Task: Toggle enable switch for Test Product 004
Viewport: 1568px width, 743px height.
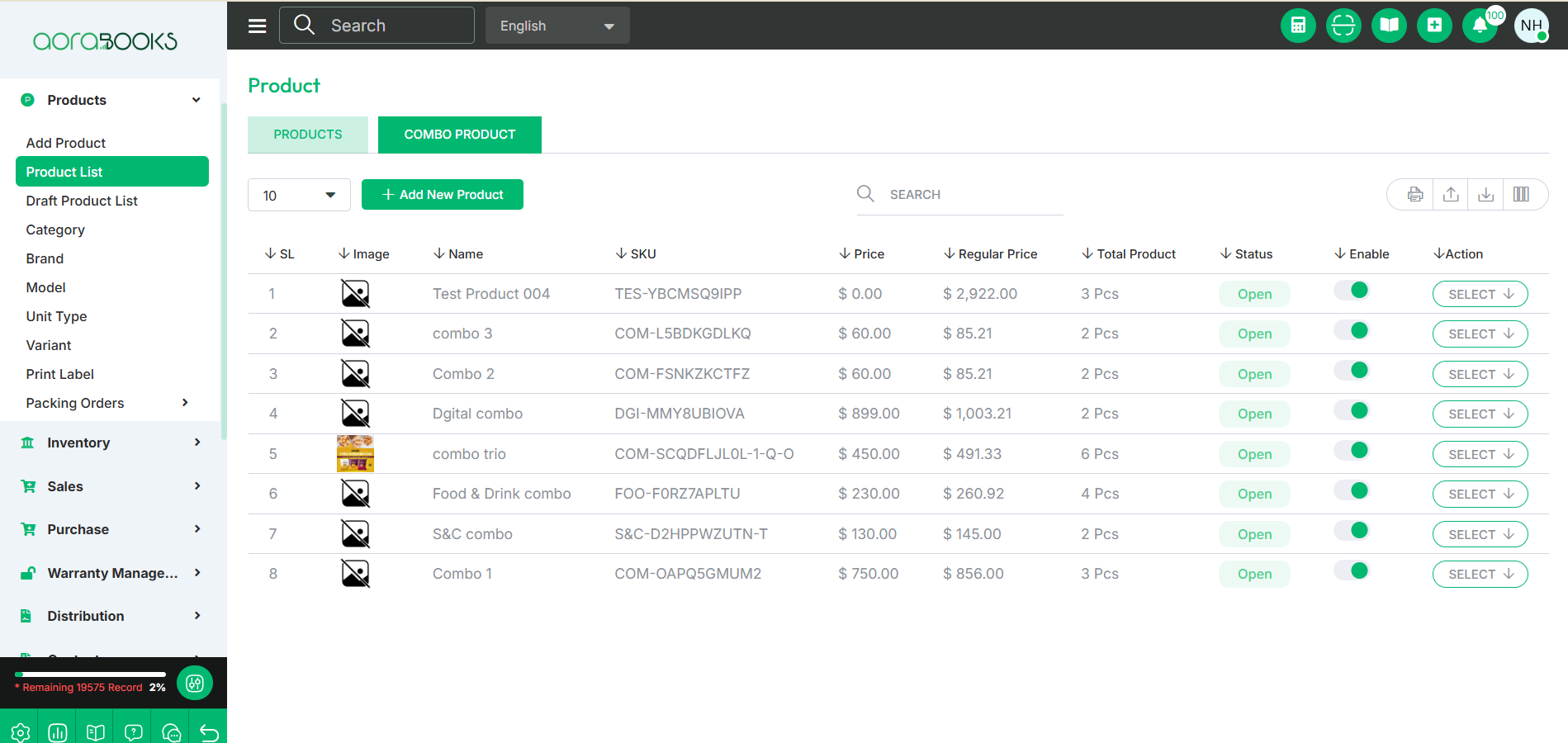Action: [1352, 291]
